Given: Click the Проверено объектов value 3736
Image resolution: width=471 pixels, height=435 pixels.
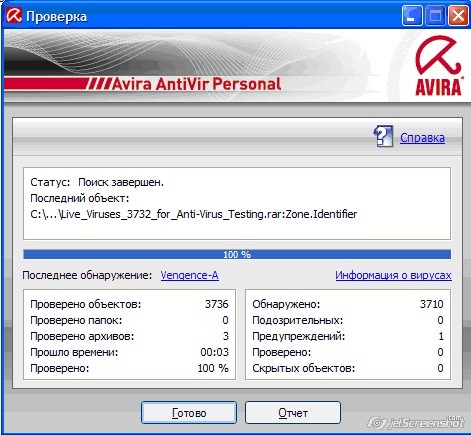Looking at the screenshot, I should coord(217,304).
